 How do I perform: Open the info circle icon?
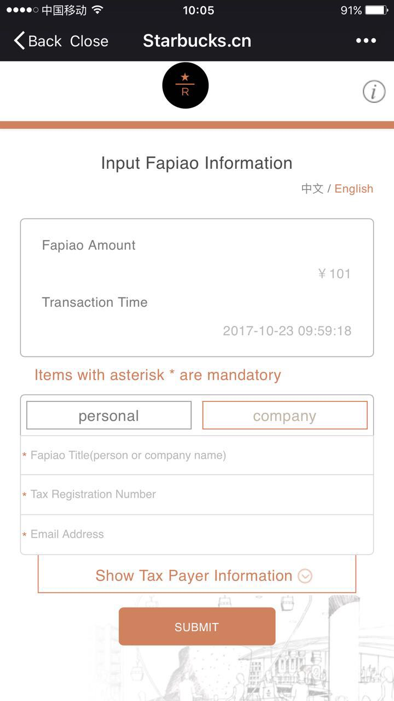coord(373,92)
